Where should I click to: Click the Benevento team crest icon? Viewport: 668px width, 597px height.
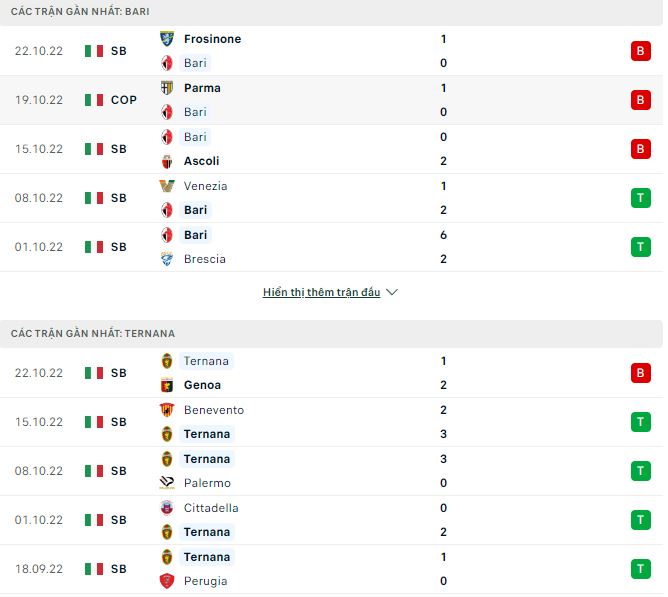click(x=167, y=410)
